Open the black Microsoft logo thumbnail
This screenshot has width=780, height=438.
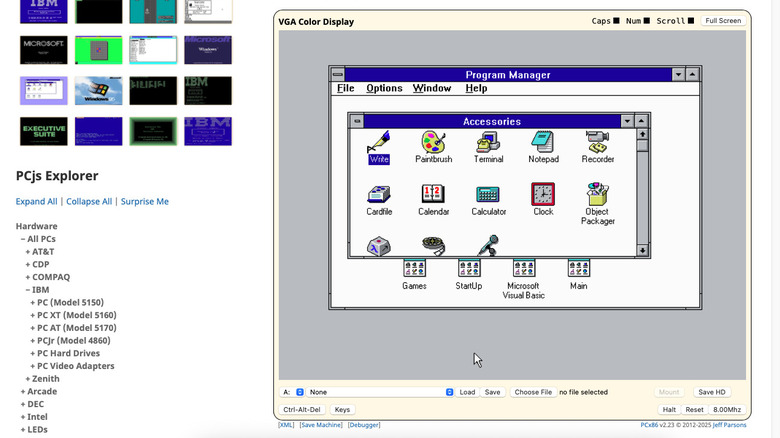pyautogui.click(x=44, y=50)
